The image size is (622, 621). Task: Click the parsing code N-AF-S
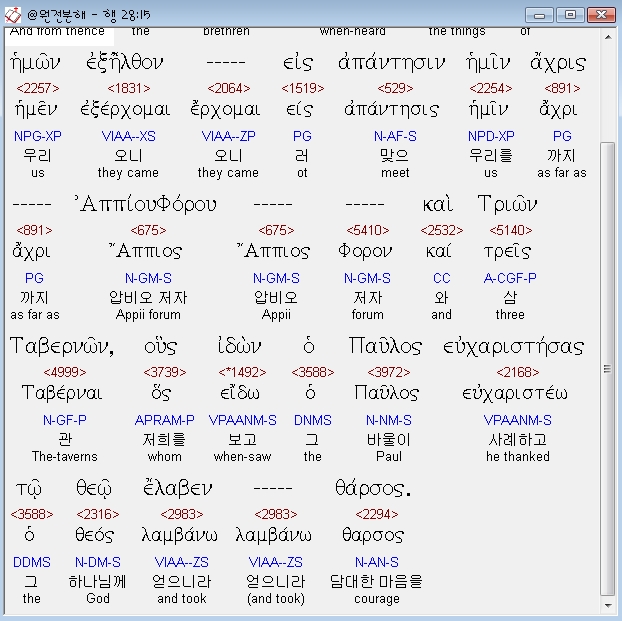pyautogui.click(x=395, y=136)
